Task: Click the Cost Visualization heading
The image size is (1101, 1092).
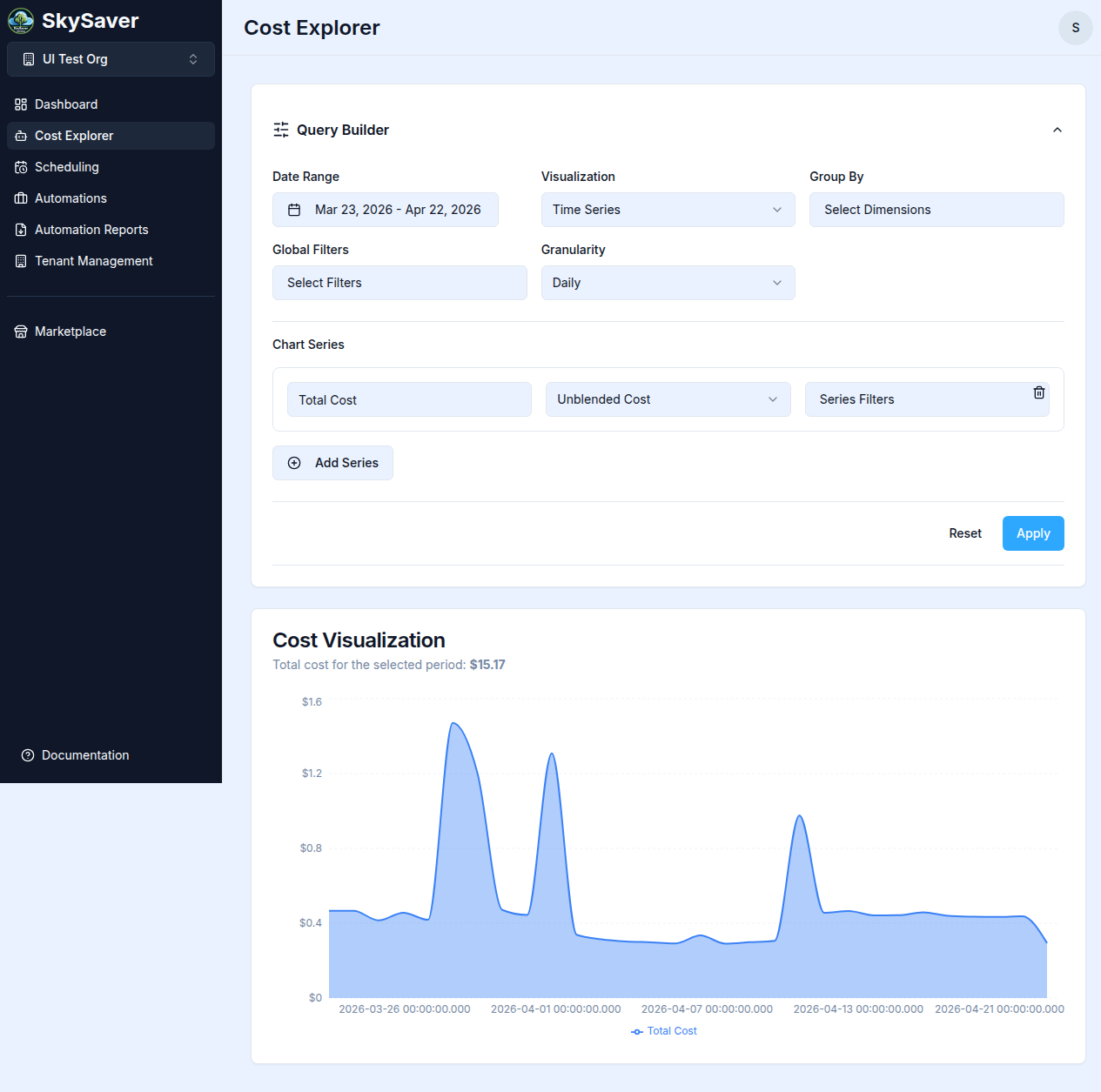Action: pyautogui.click(x=359, y=640)
